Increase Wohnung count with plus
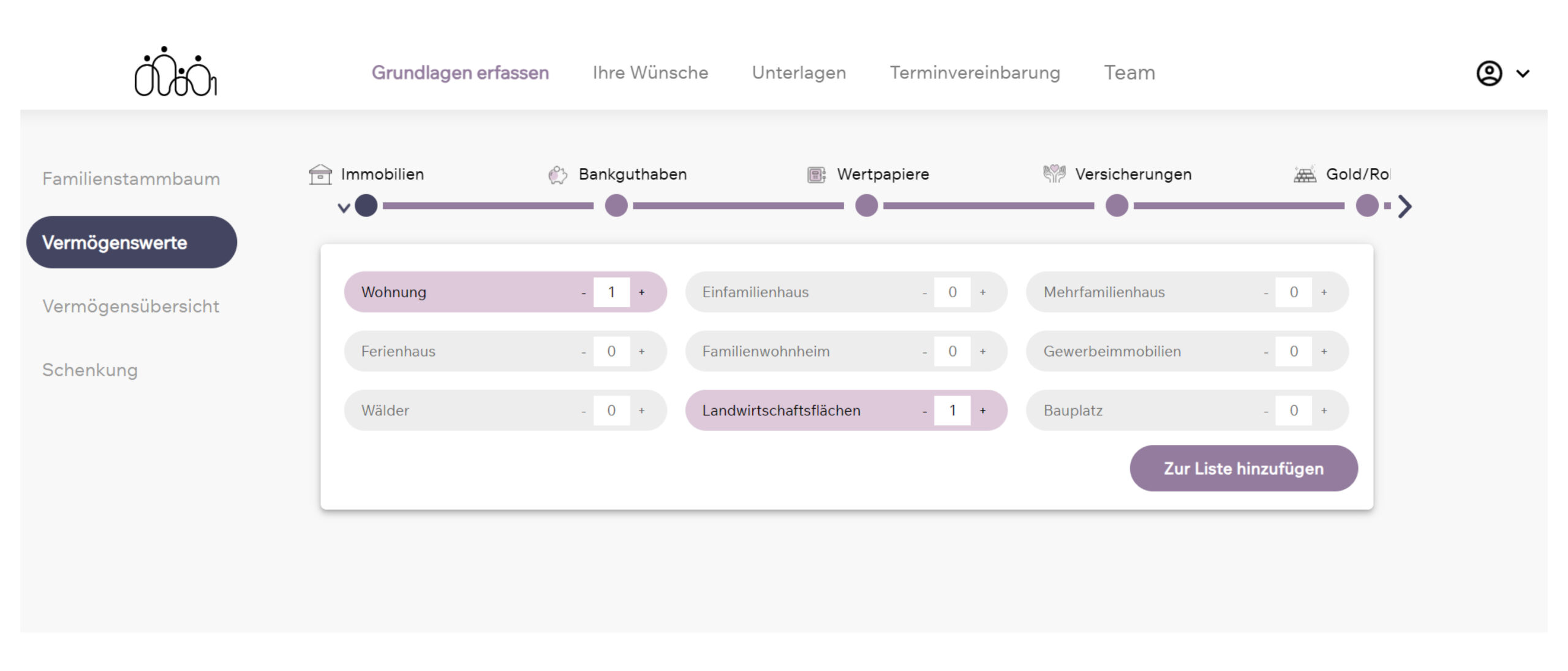The width and height of the screenshot is (1568, 671). [641, 293]
